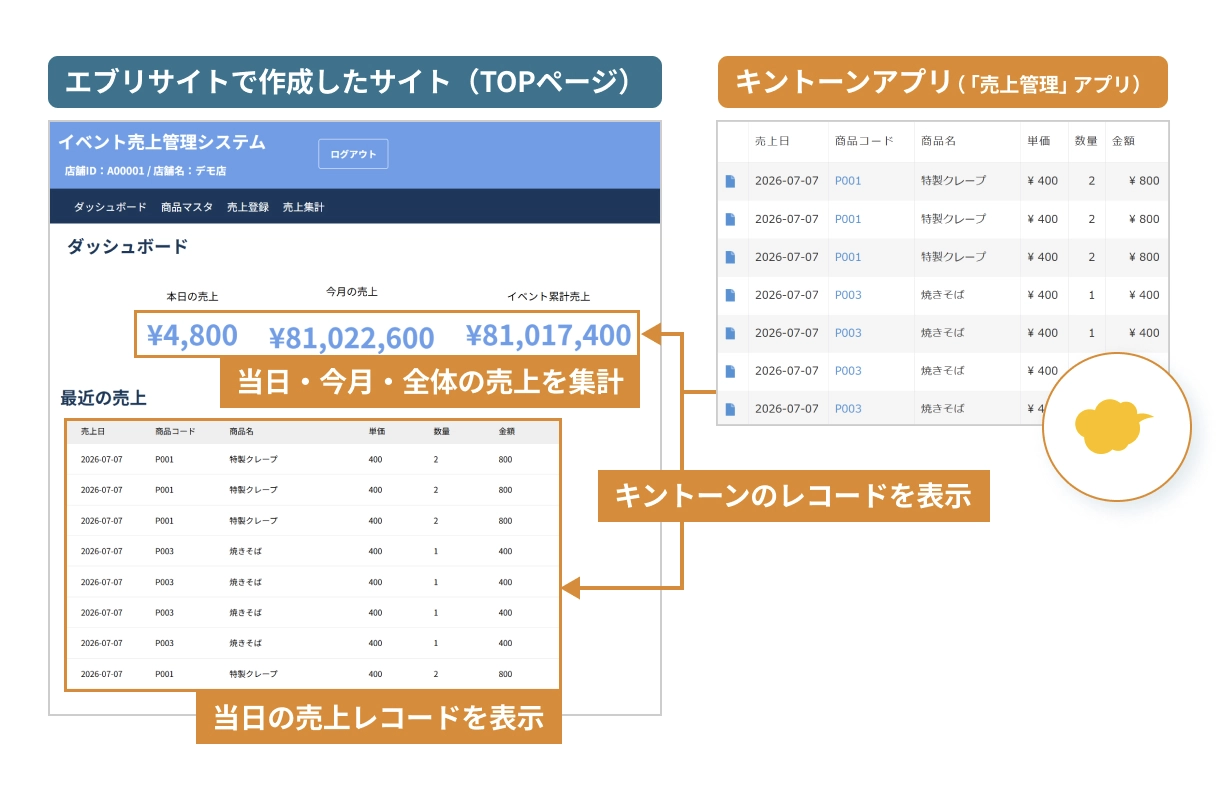Viewport: 1228px width, 800px height.
Task: Click the 商品コード column header in the kintone app
Action: [x=864, y=142]
